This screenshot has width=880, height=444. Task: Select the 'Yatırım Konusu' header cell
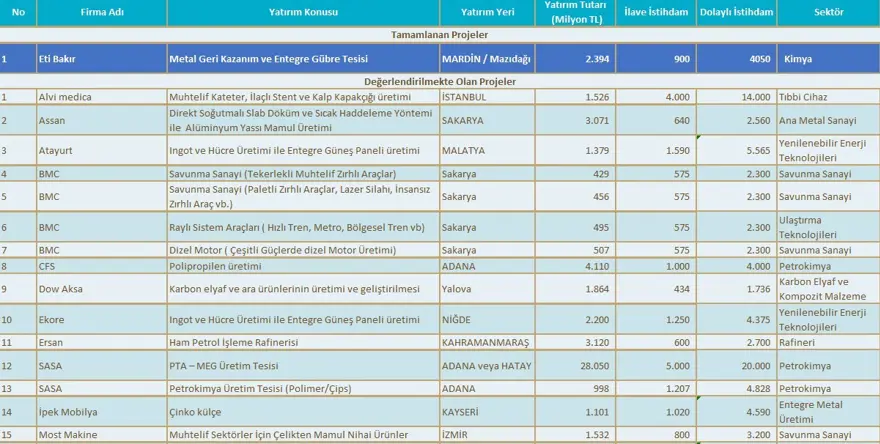(x=303, y=13)
